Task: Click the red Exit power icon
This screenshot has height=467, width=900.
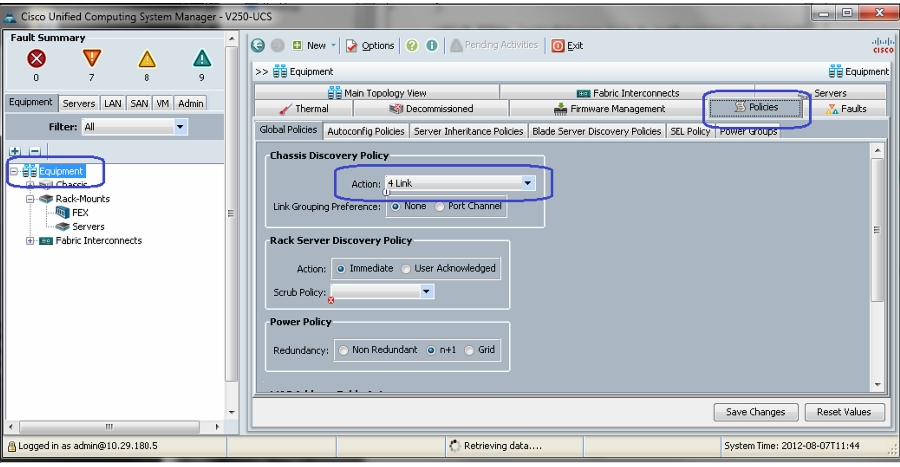Action: [557, 45]
